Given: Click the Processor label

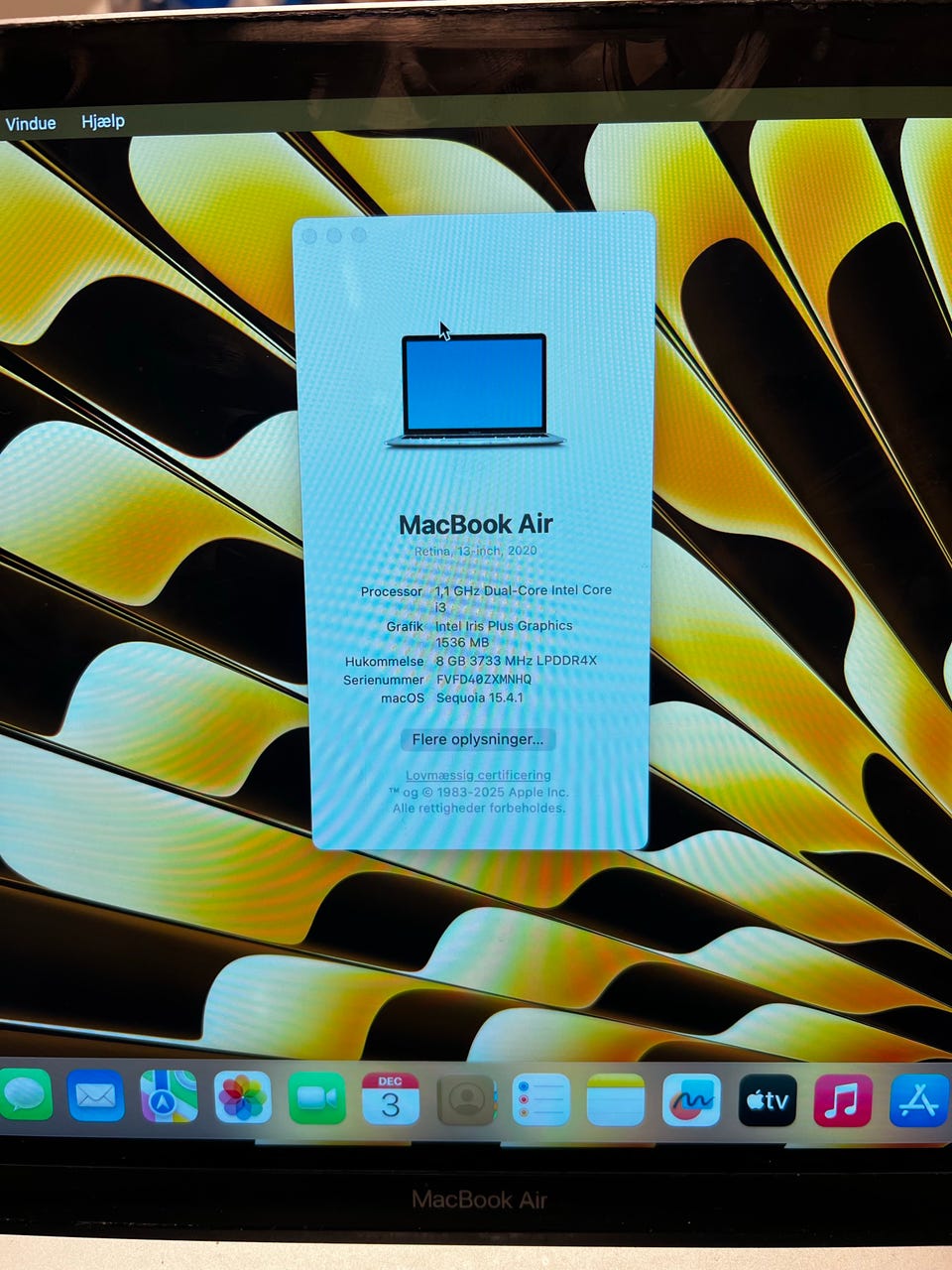Looking at the screenshot, I should pyautogui.click(x=392, y=591).
